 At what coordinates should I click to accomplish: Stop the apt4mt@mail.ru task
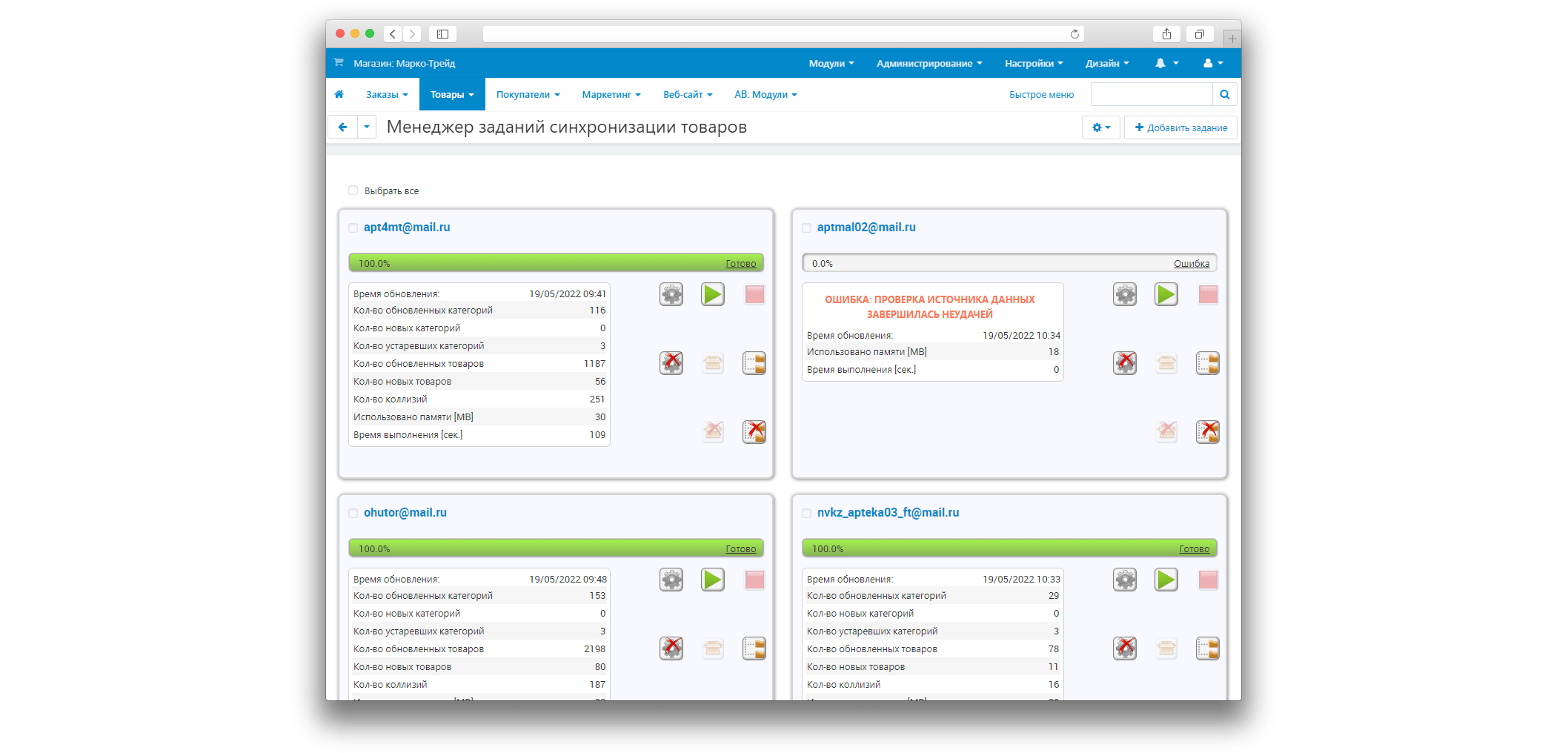click(x=754, y=294)
